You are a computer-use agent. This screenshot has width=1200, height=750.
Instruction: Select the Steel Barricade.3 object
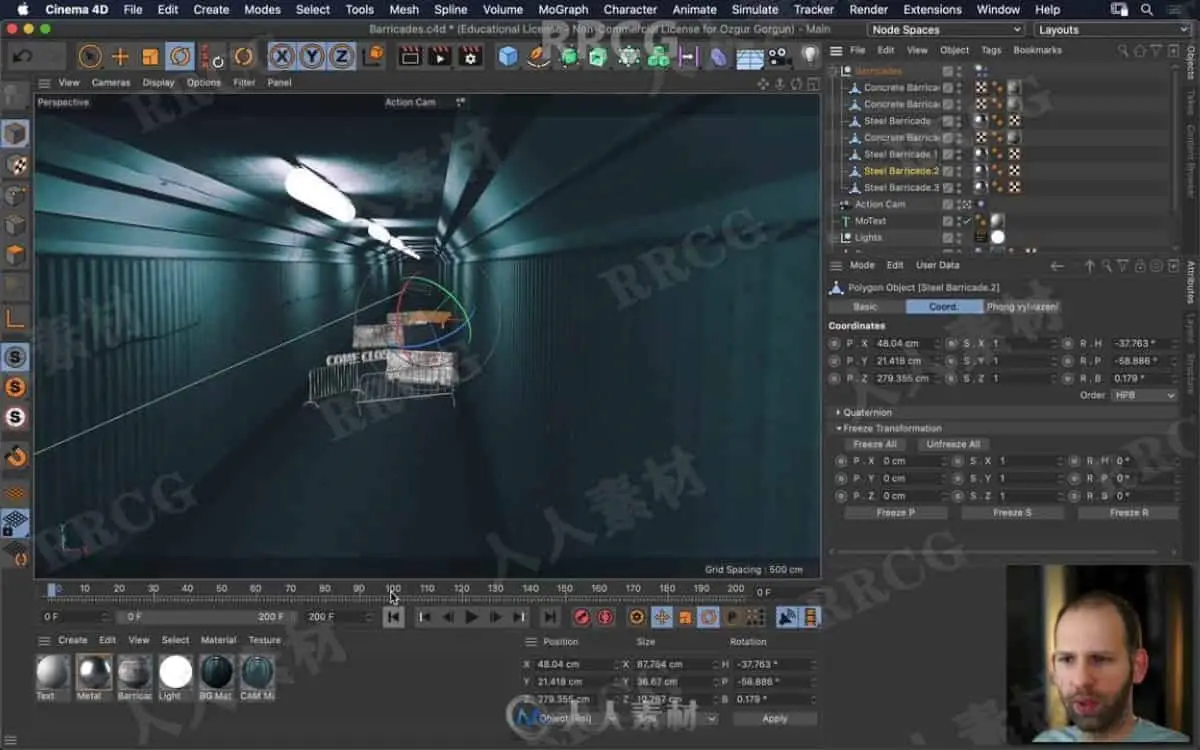(x=901, y=187)
